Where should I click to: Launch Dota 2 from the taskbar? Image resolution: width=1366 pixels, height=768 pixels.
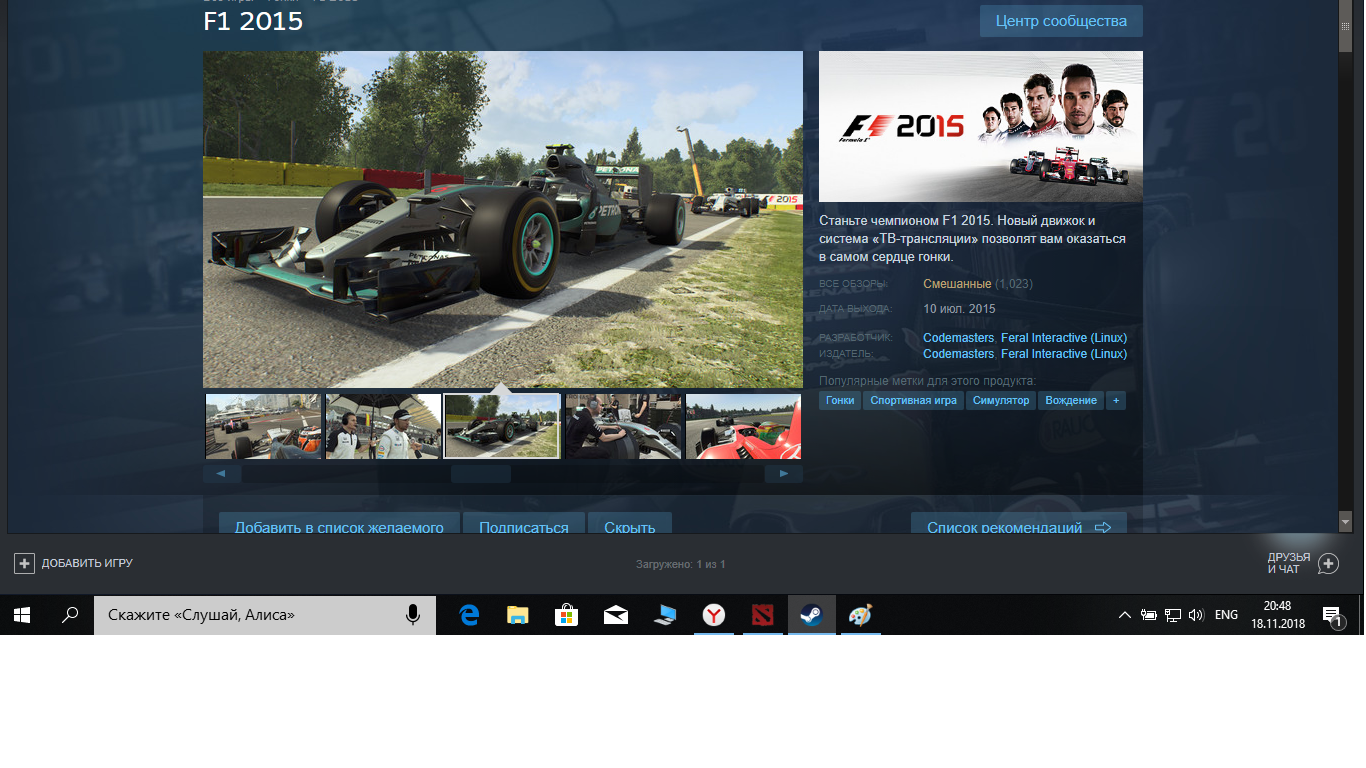[x=763, y=615]
